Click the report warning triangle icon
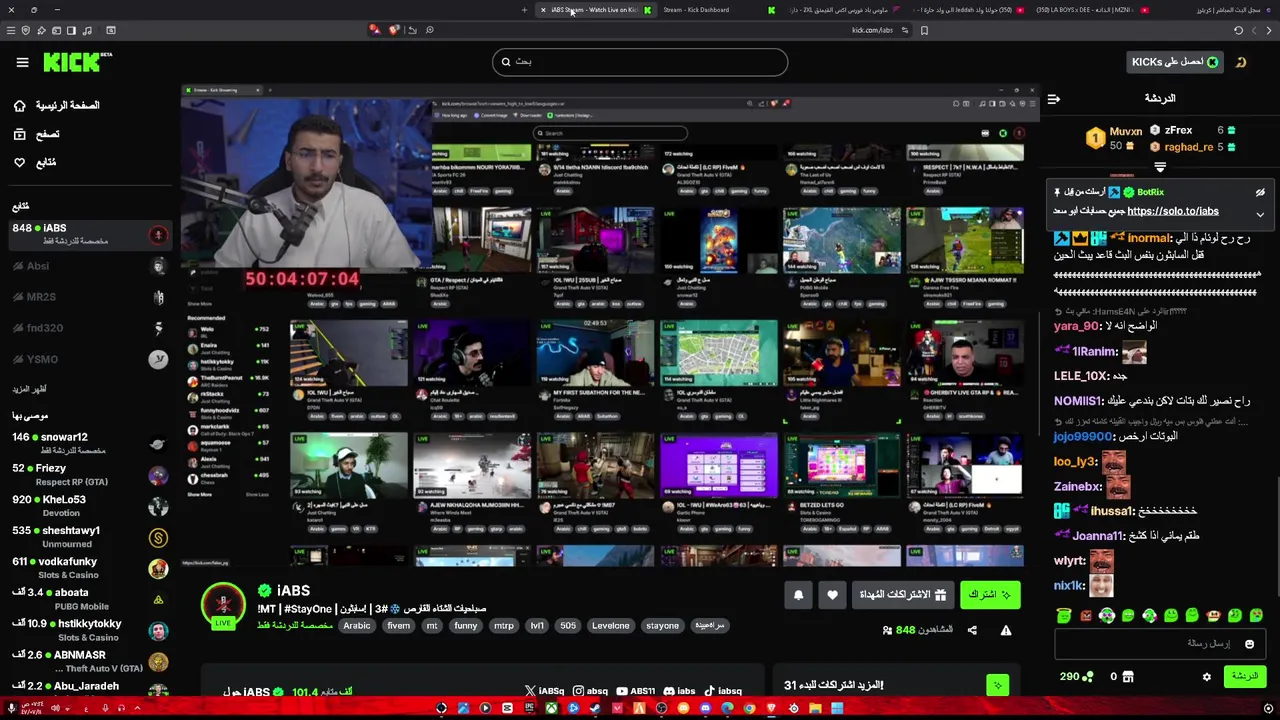1280x720 pixels. pyautogui.click(x=1006, y=630)
